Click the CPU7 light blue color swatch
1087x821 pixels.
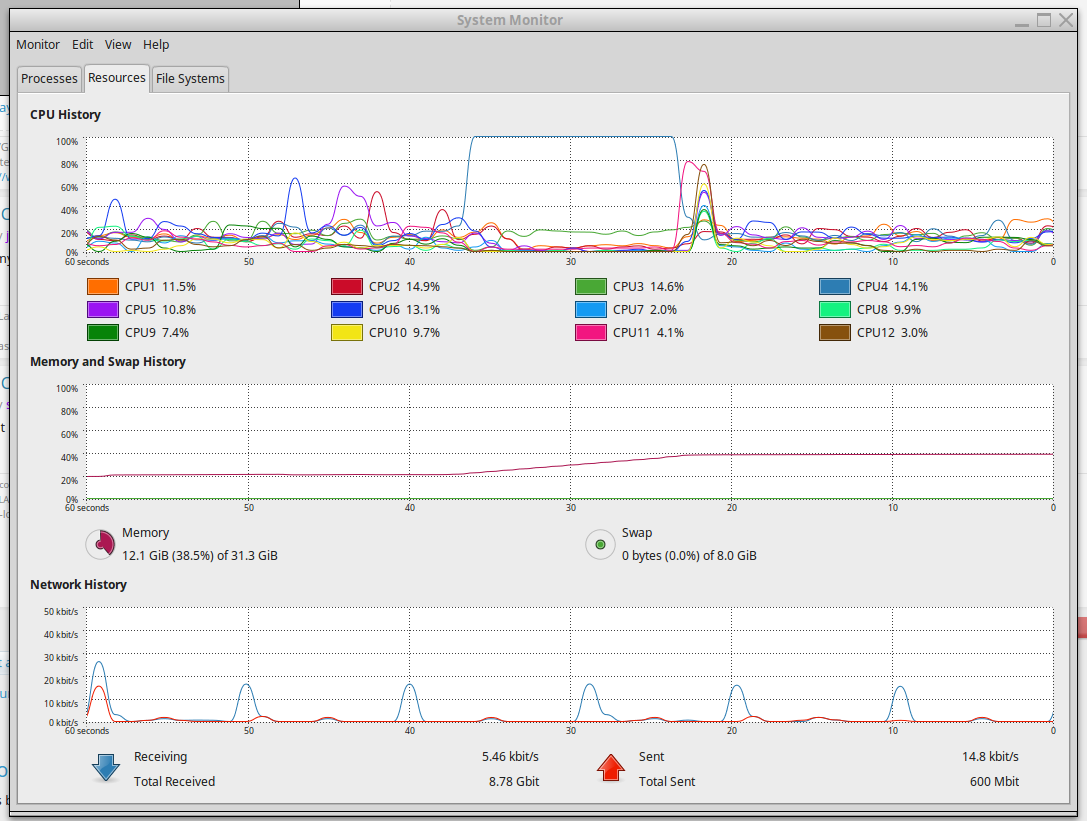pyautogui.click(x=591, y=309)
